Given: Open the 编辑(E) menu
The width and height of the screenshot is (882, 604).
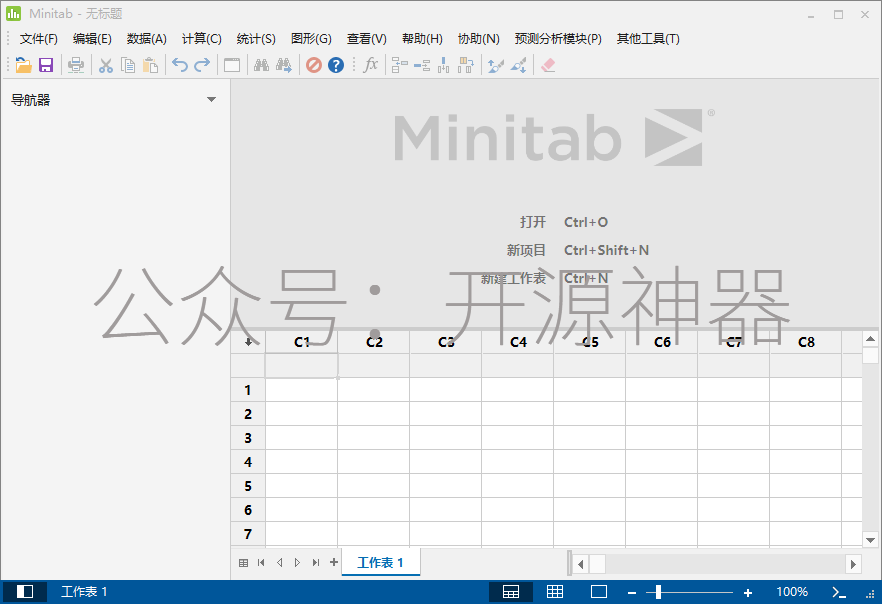Looking at the screenshot, I should (x=92, y=38).
